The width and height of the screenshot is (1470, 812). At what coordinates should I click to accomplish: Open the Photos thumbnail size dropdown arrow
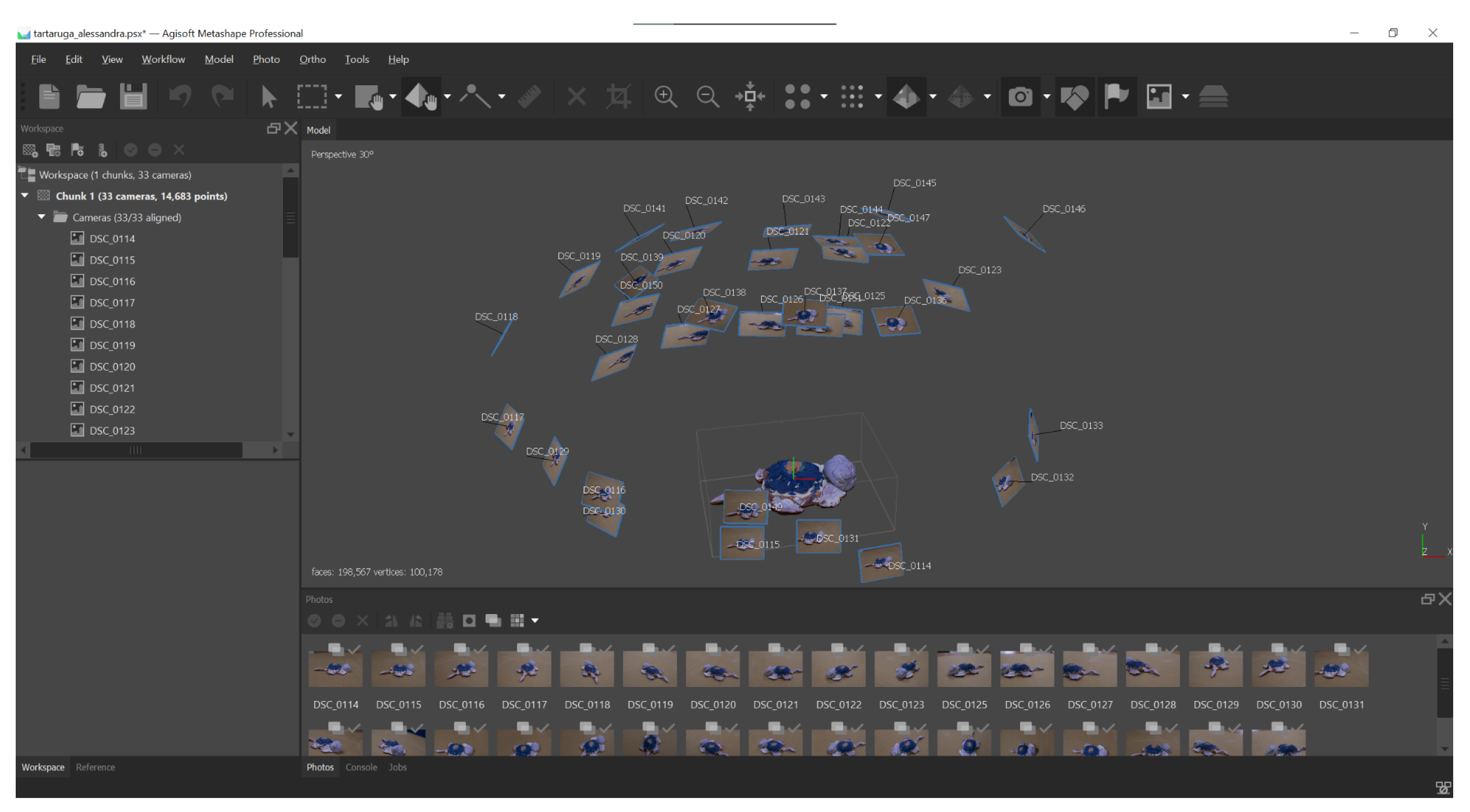point(535,620)
